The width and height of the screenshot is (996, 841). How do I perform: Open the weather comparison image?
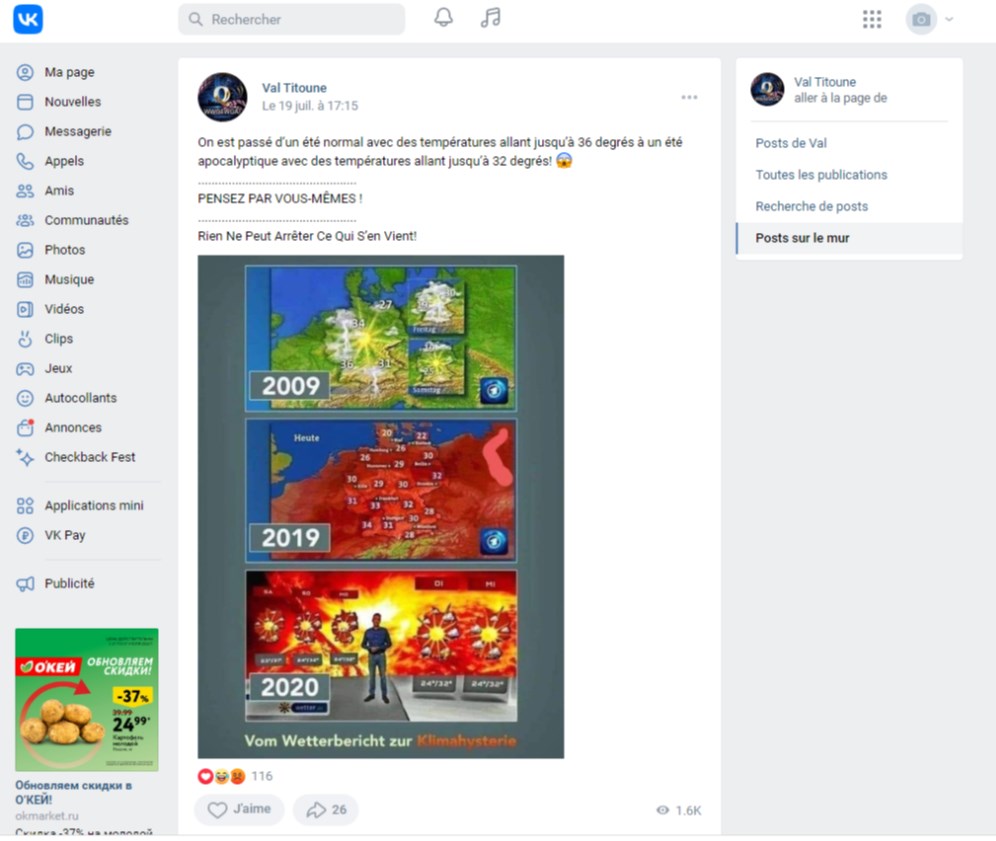[380, 507]
